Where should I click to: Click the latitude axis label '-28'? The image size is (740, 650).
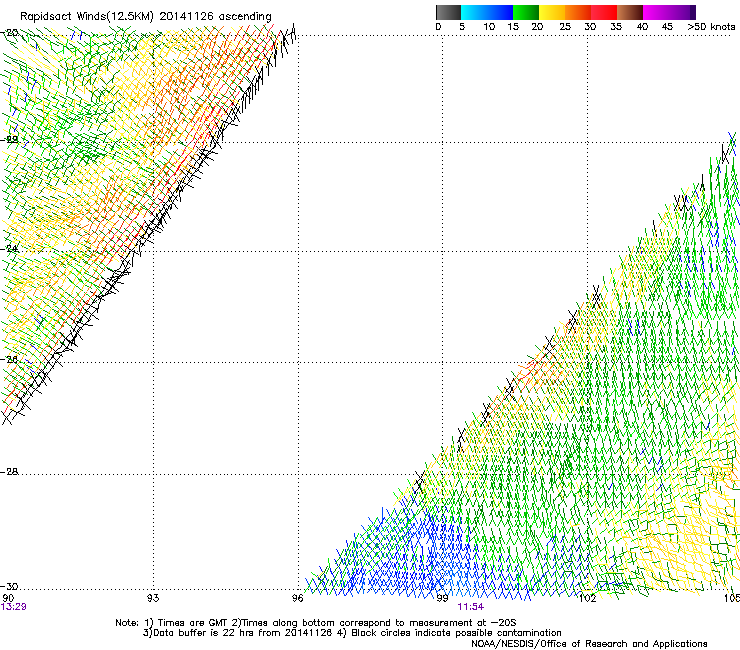[10, 472]
